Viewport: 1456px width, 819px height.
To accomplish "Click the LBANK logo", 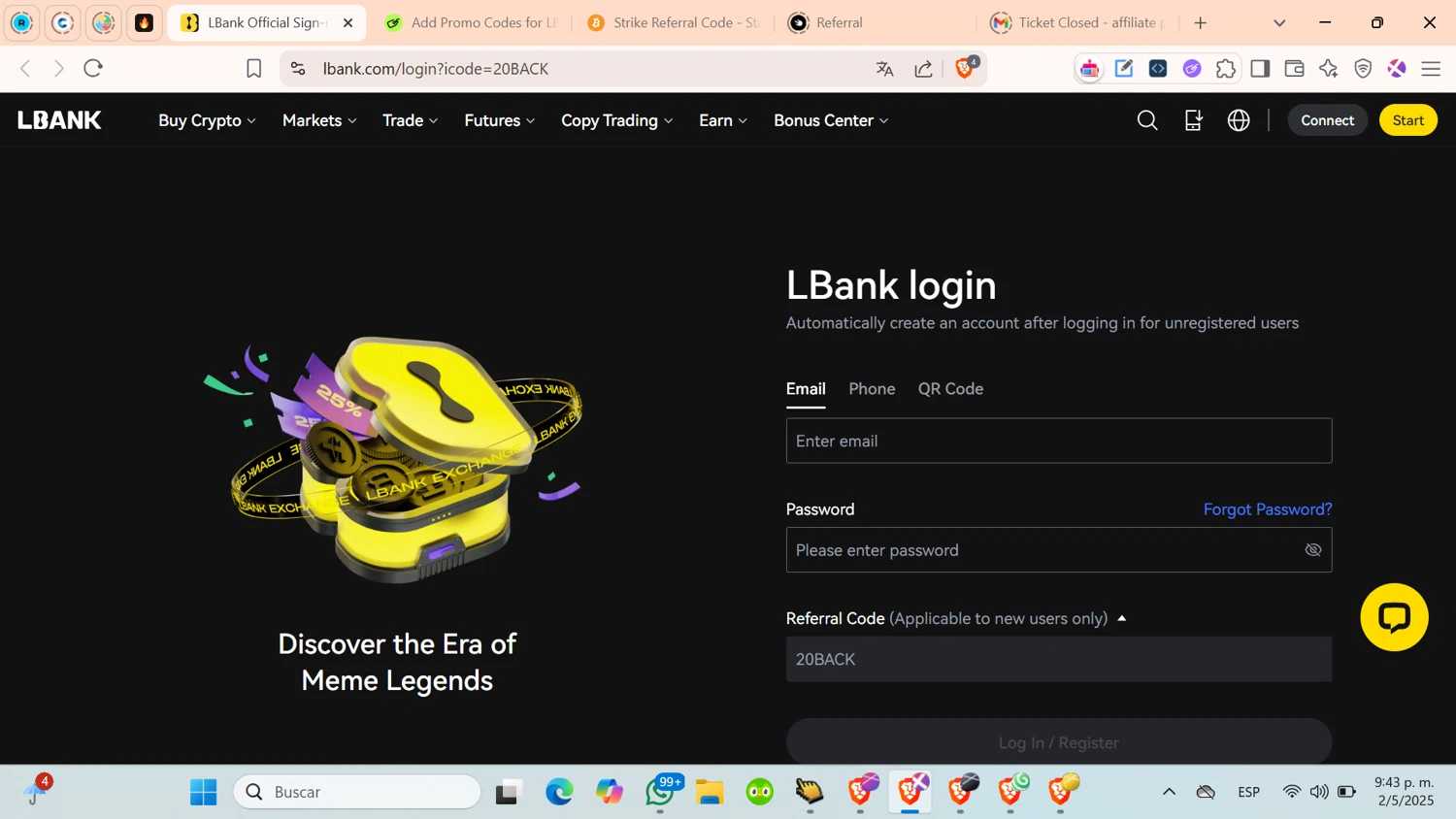I will coord(59,120).
